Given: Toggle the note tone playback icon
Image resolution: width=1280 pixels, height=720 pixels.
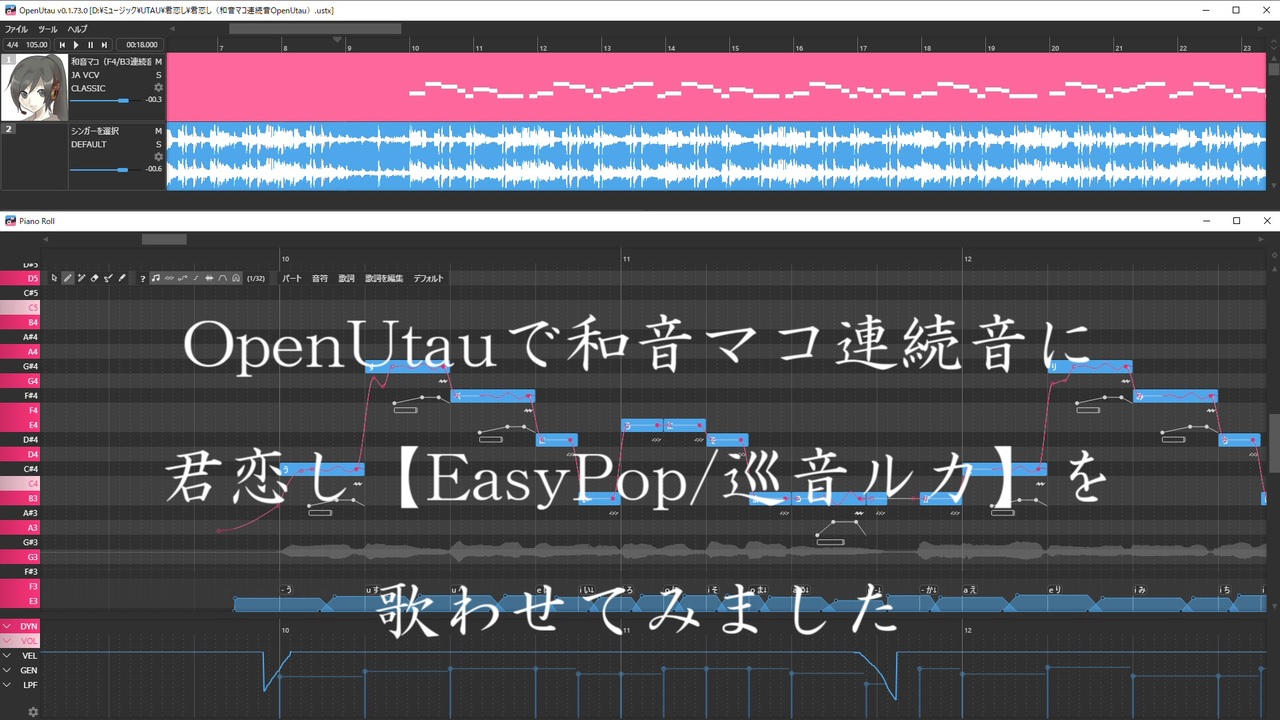Looking at the screenshot, I should (156, 278).
